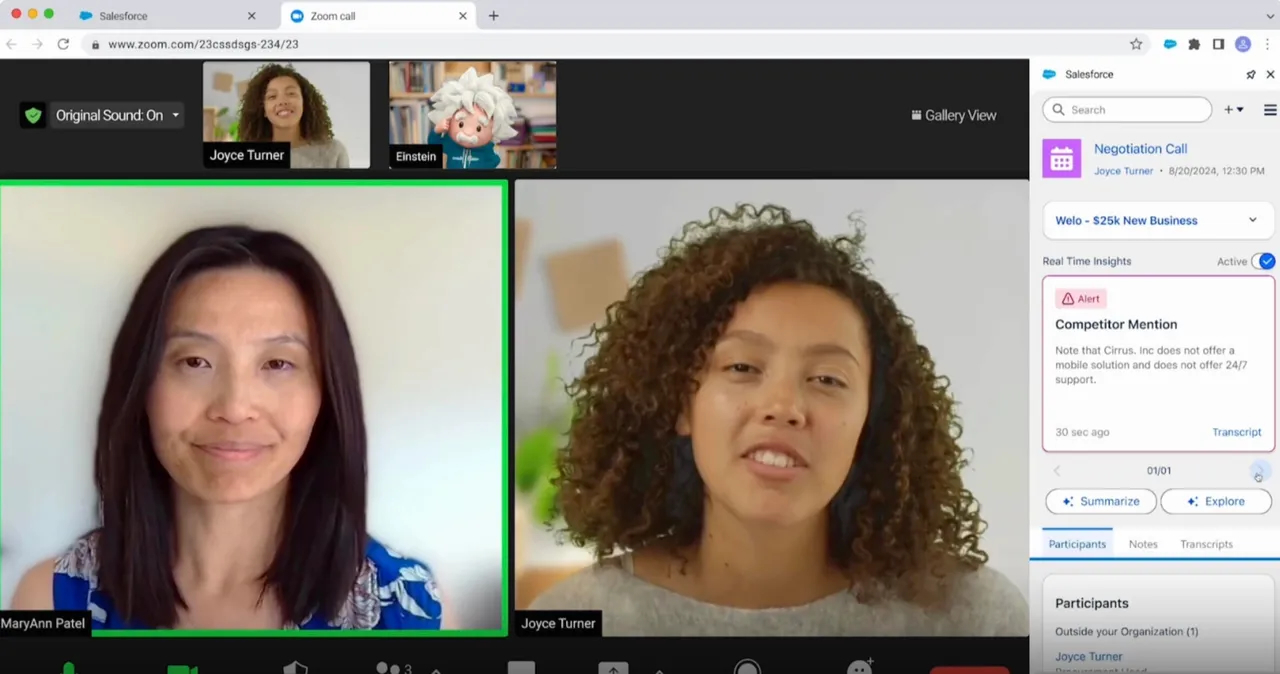The width and height of the screenshot is (1280, 674).
Task: Open the browser Extensions puzzle icon
Action: tap(1194, 44)
